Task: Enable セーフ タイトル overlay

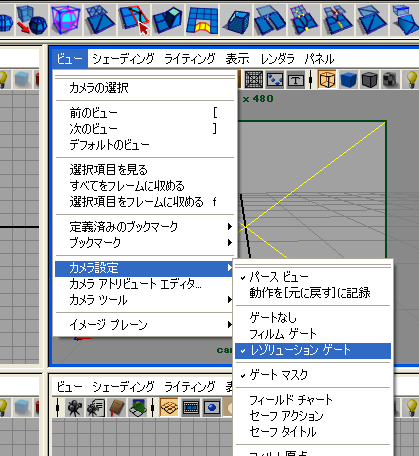Action: tap(313, 432)
